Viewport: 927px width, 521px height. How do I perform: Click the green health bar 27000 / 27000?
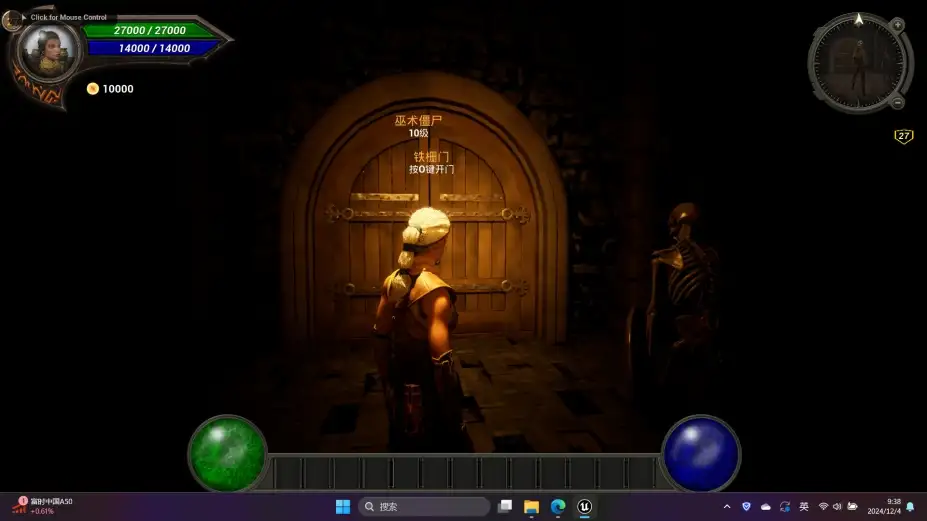pos(150,30)
